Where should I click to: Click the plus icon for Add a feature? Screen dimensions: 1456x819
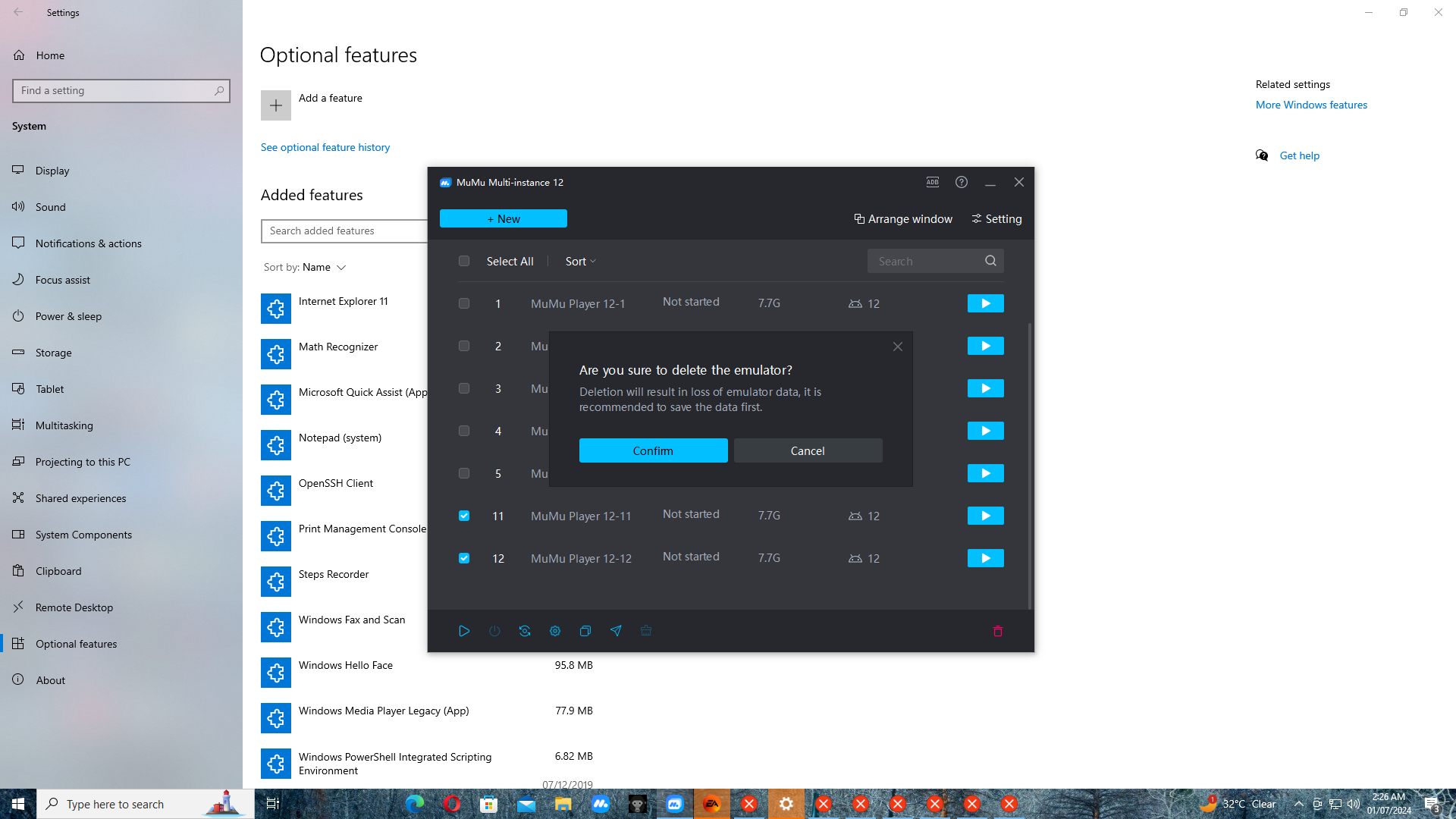pos(276,105)
